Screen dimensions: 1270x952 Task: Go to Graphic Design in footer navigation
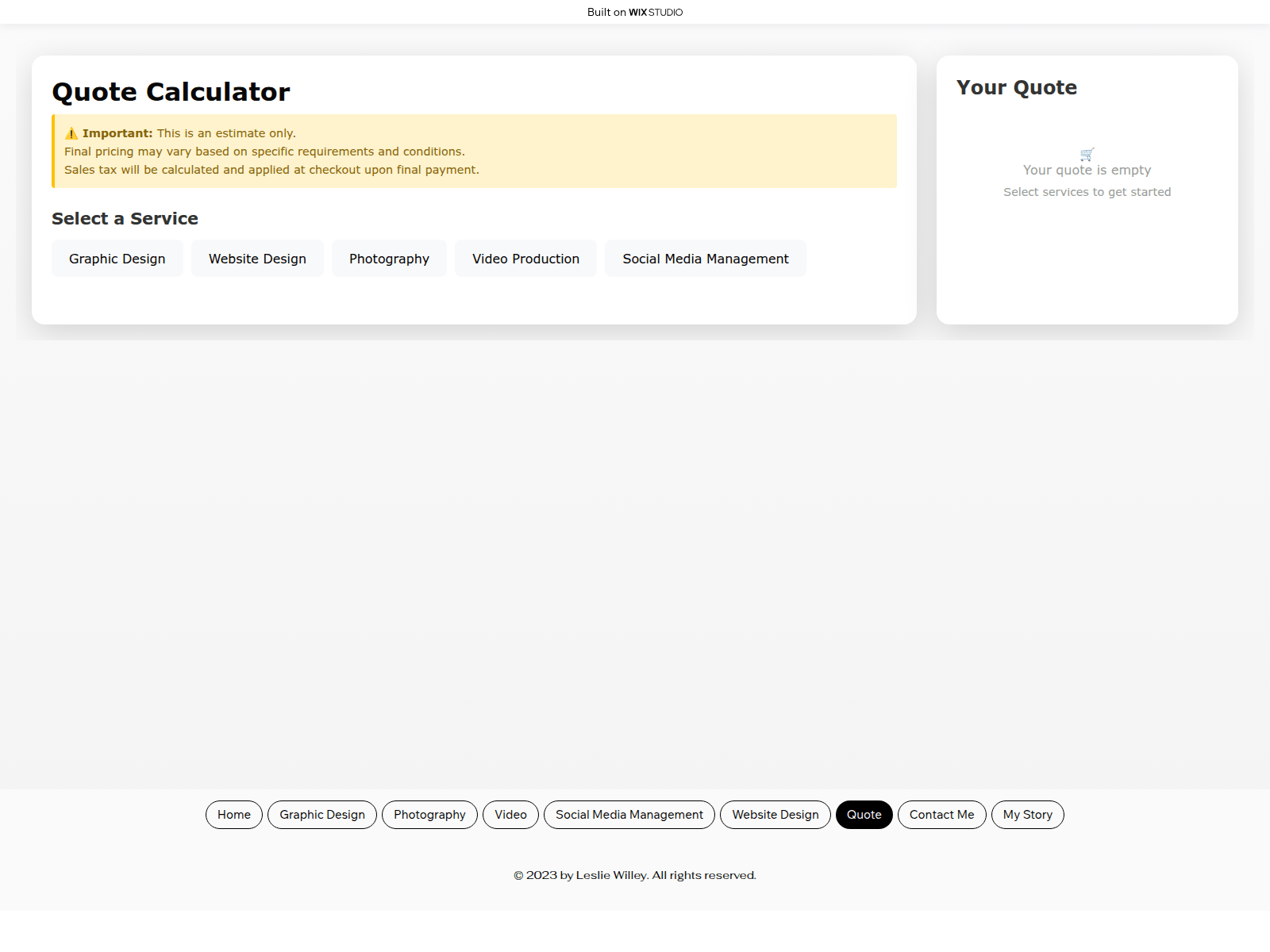point(322,815)
